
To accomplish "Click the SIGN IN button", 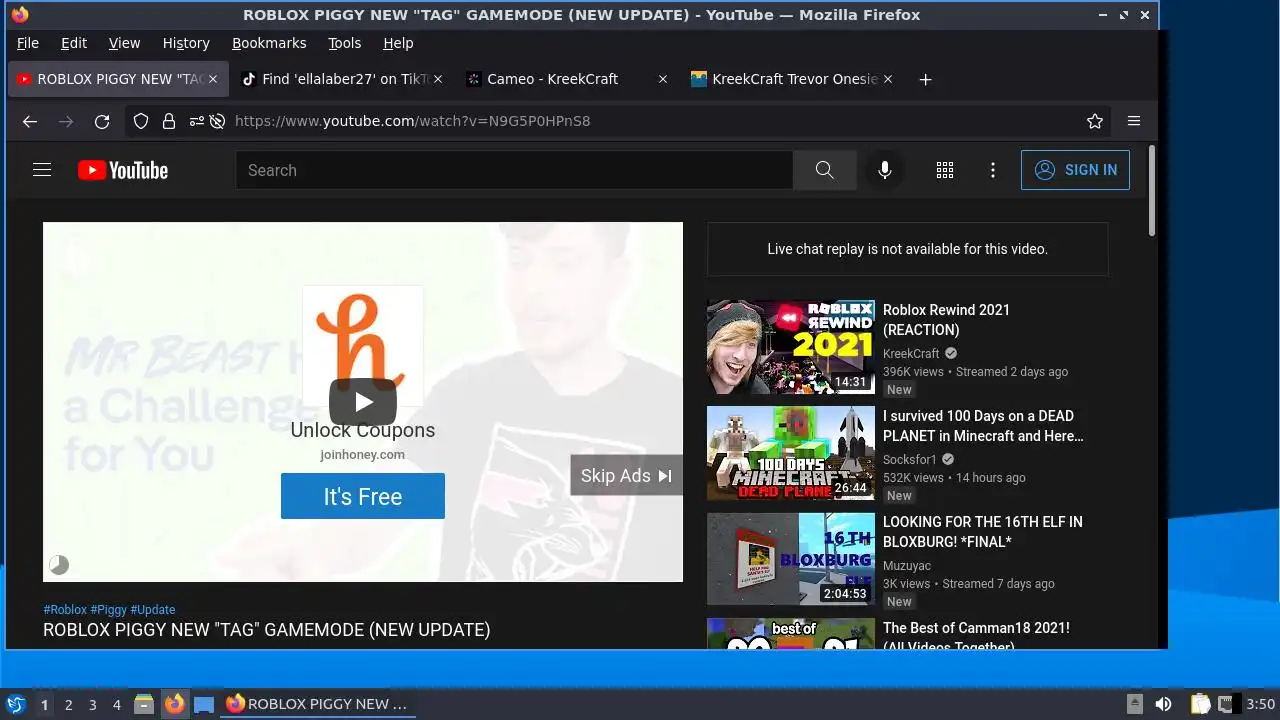I will point(1075,170).
